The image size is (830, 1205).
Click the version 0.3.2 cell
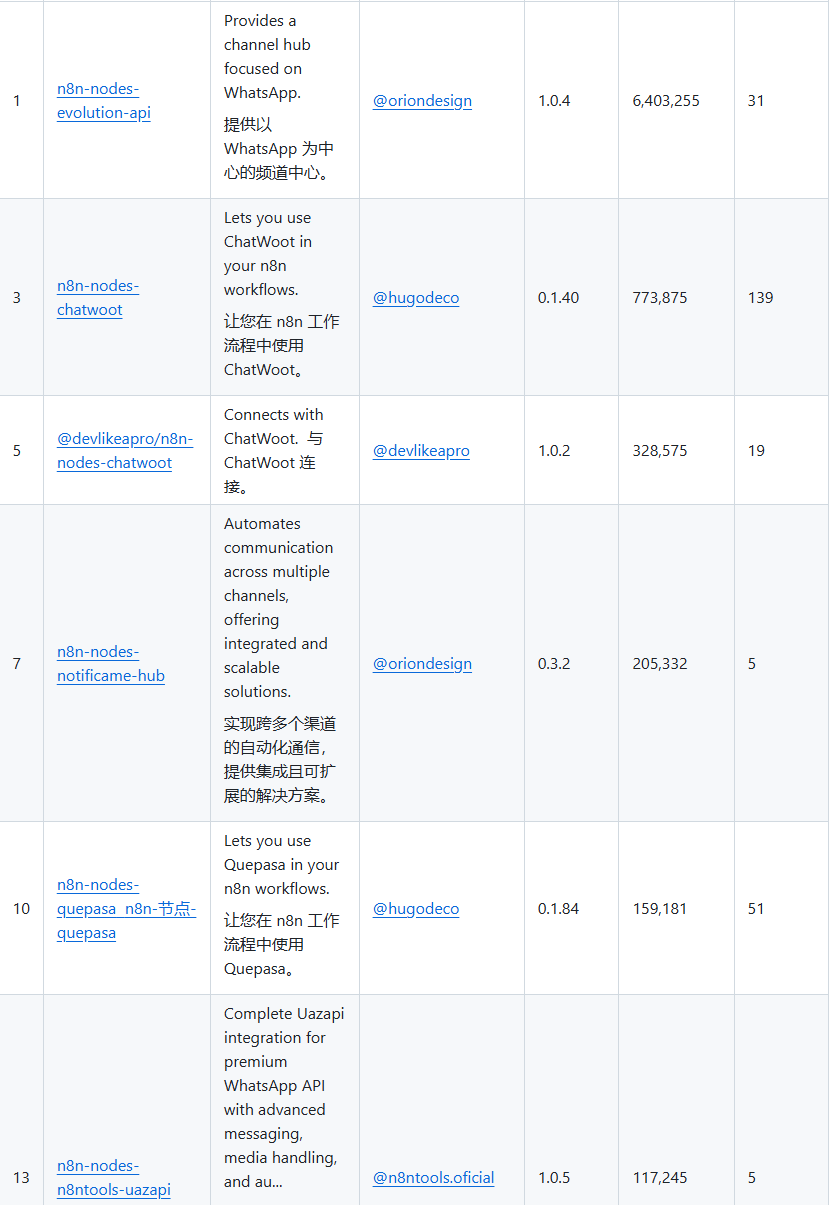(x=554, y=664)
